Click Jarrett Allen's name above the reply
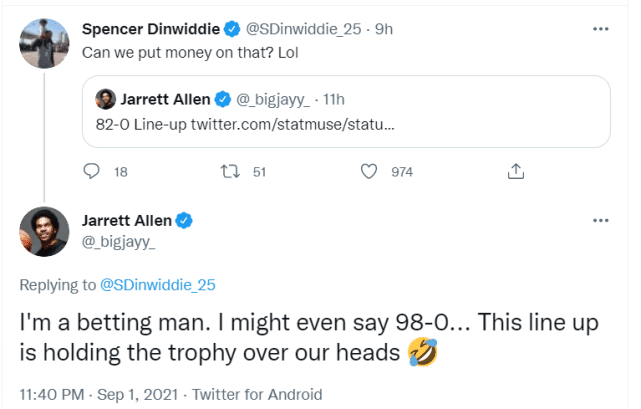The width and height of the screenshot is (641, 409). click(x=125, y=220)
